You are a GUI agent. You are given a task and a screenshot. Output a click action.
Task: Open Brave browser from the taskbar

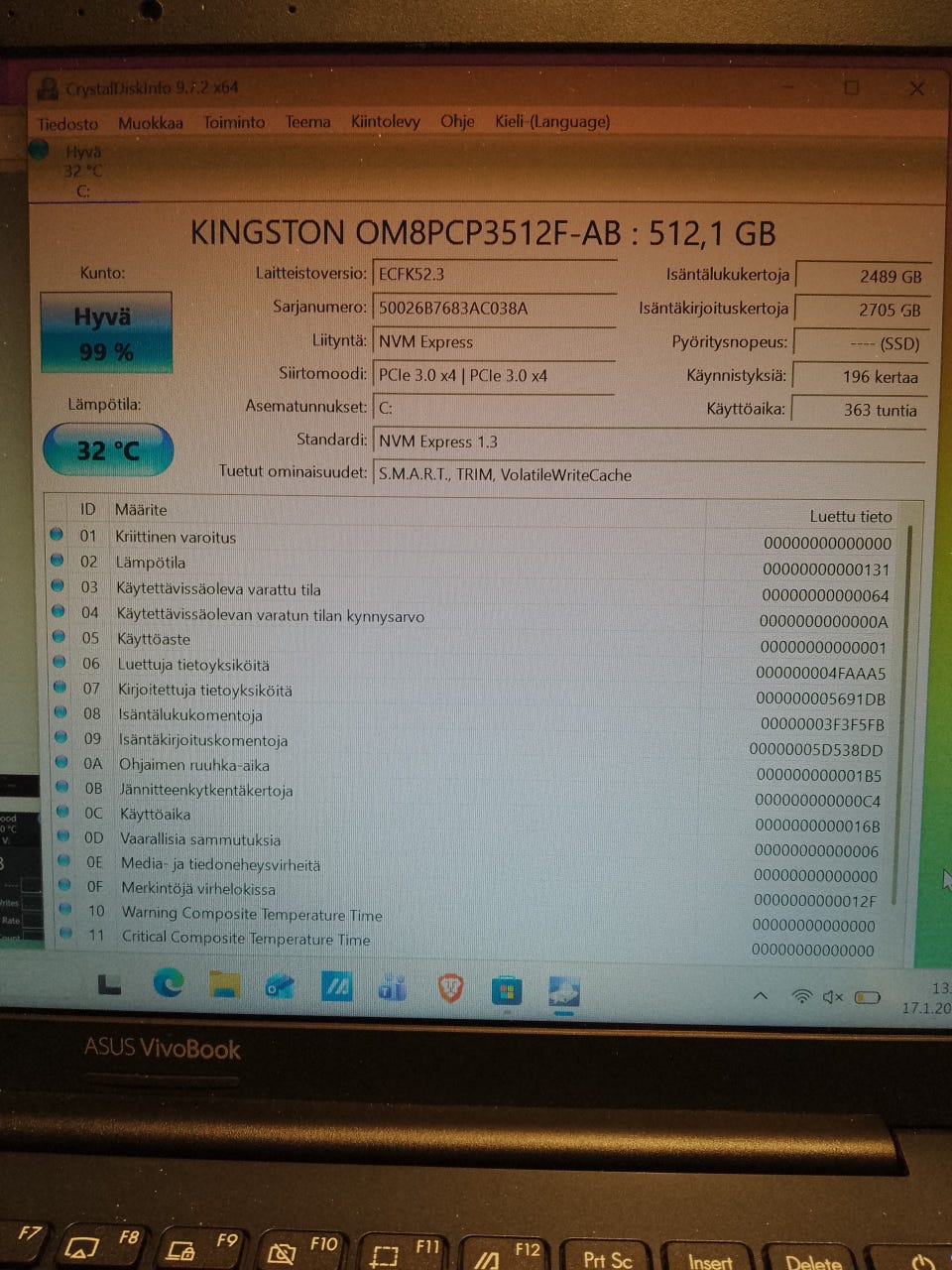coord(450,988)
